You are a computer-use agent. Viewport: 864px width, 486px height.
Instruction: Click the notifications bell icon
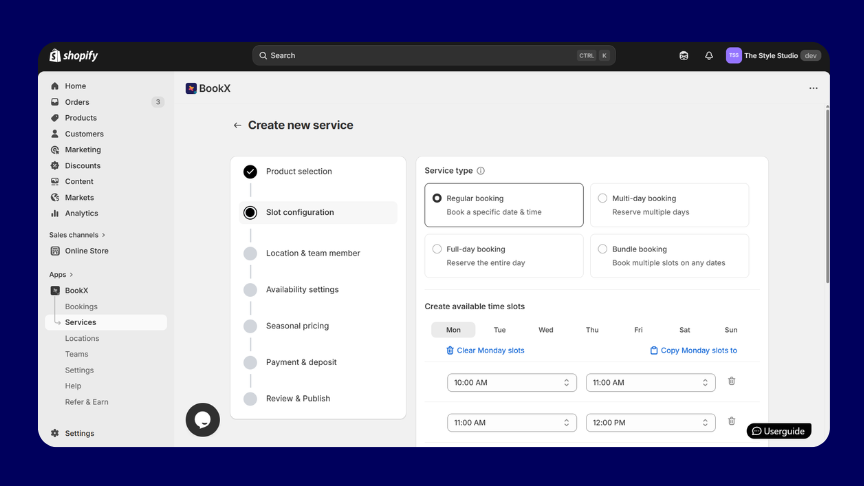pyautogui.click(x=709, y=56)
